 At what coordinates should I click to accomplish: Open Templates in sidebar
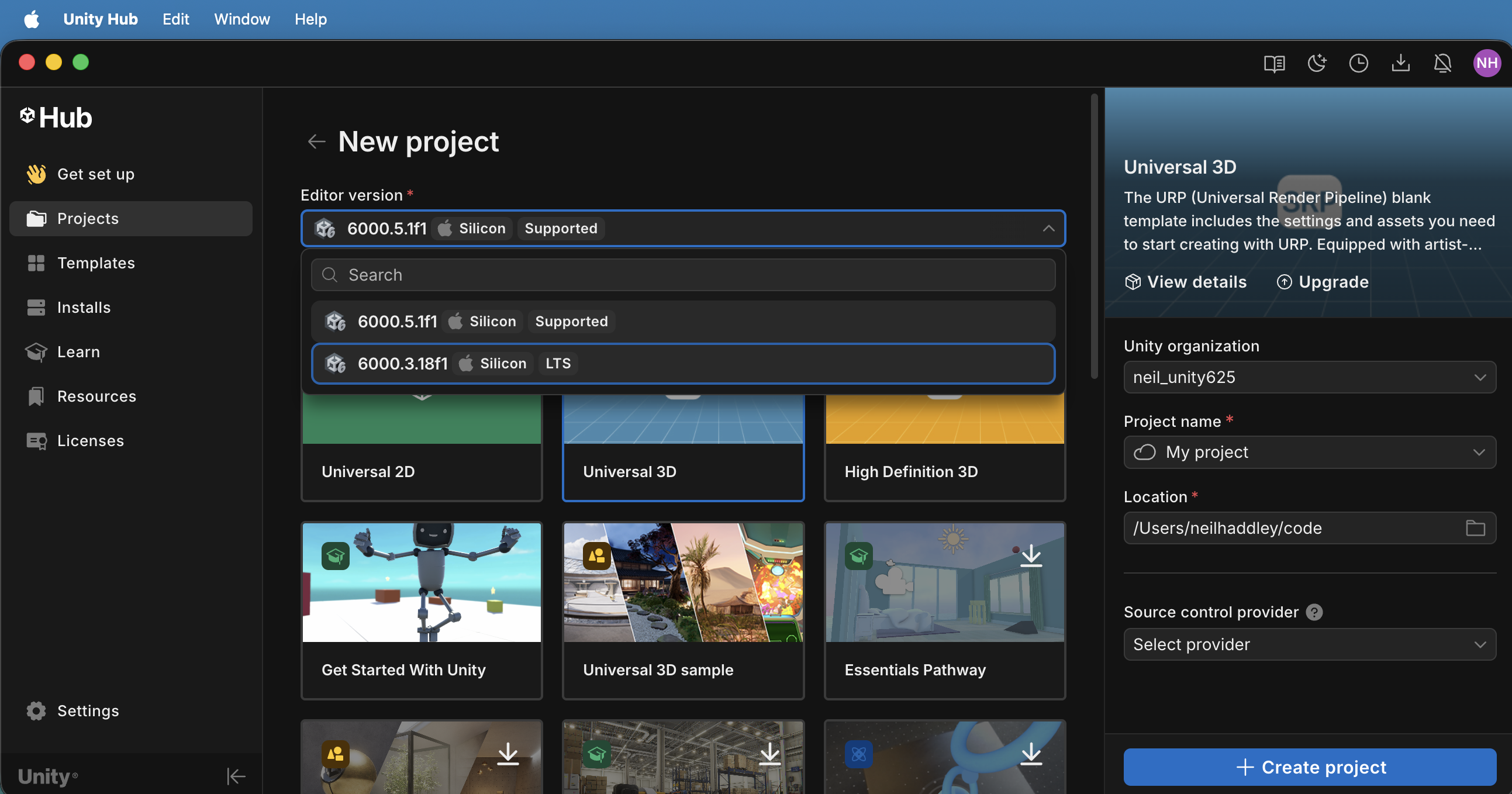(x=131, y=263)
